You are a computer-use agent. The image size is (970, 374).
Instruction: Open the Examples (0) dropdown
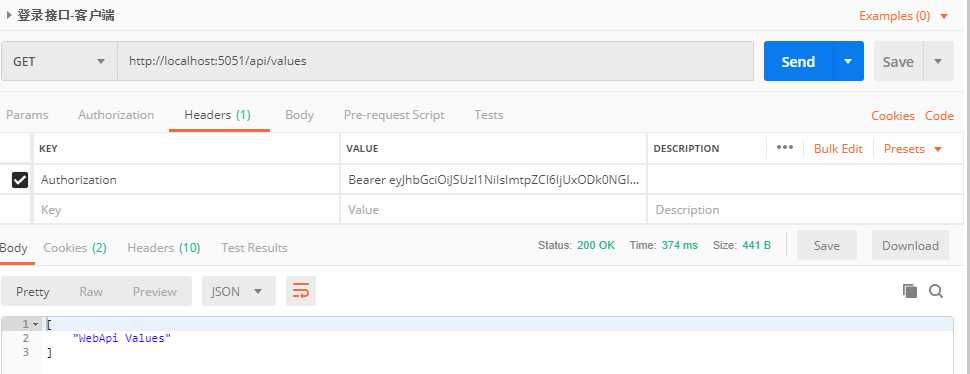pyautogui.click(x=903, y=16)
